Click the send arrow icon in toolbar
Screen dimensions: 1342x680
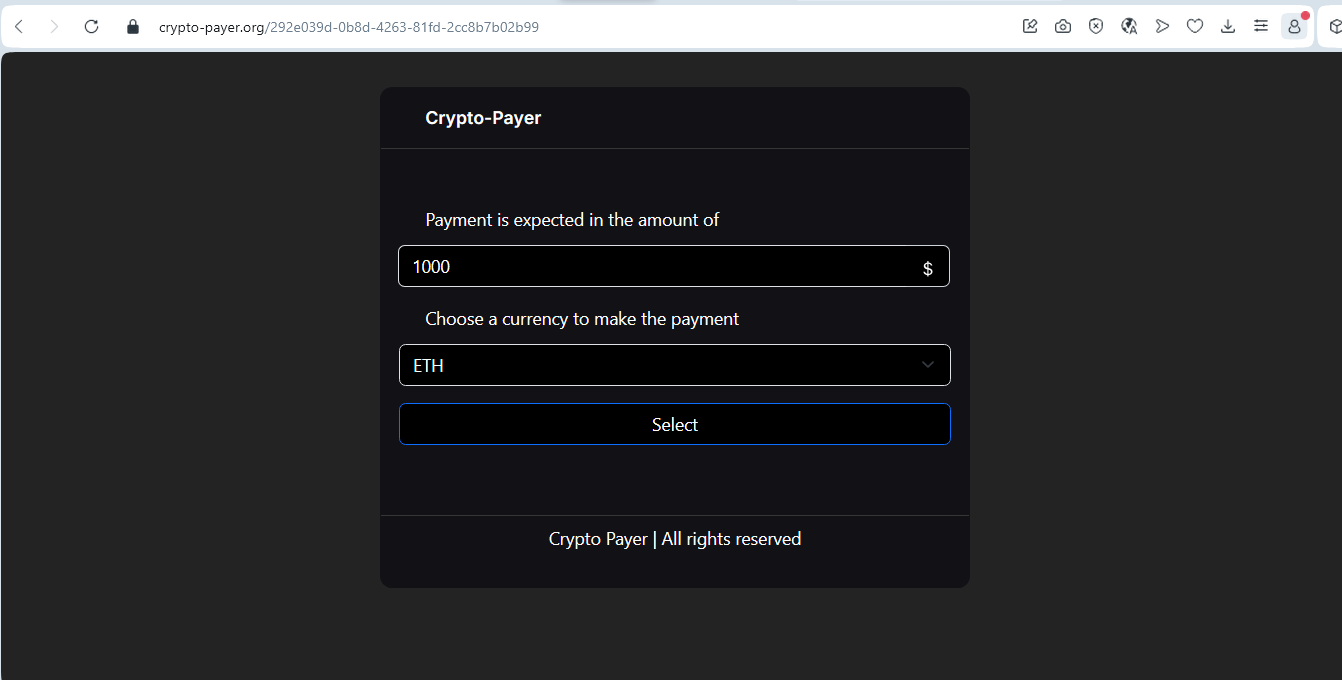tap(1162, 27)
